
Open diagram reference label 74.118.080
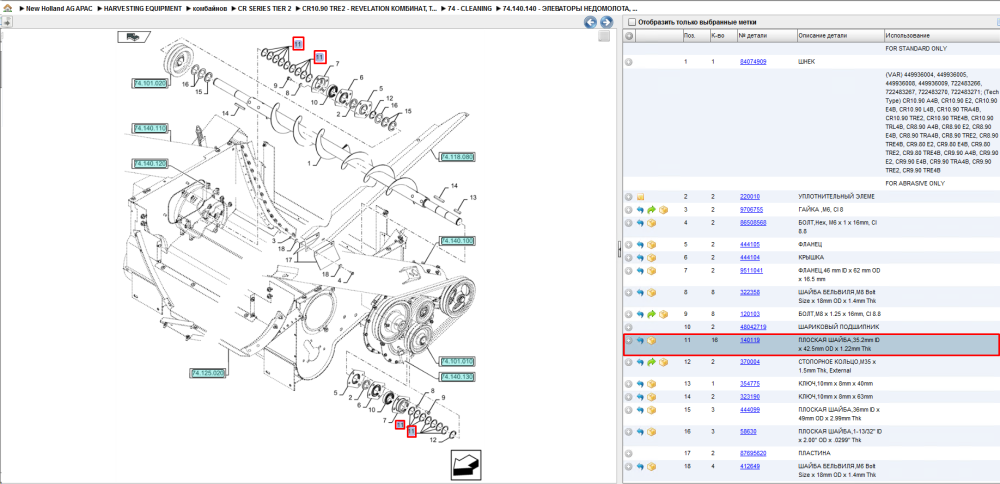pyautogui.click(x=457, y=156)
